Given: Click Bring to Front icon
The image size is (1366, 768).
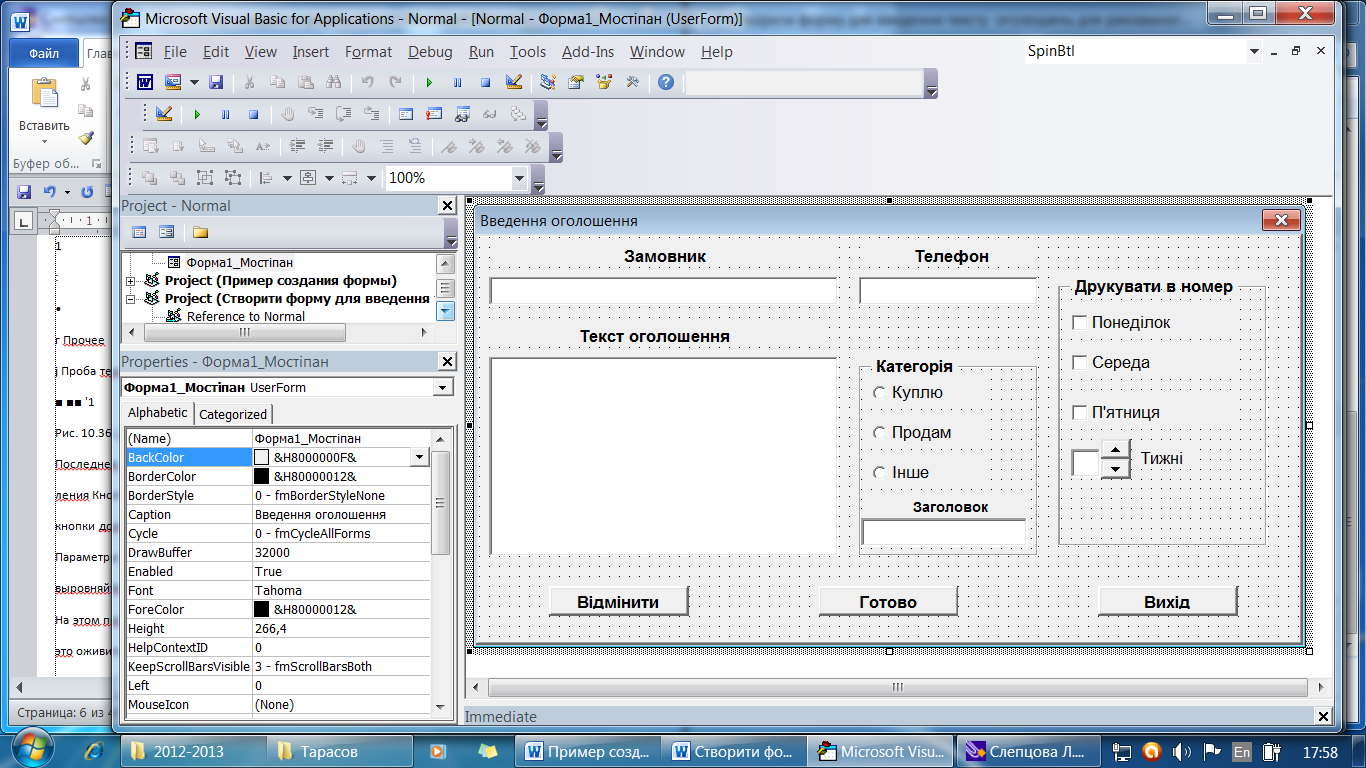Looking at the screenshot, I should click(x=150, y=178).
